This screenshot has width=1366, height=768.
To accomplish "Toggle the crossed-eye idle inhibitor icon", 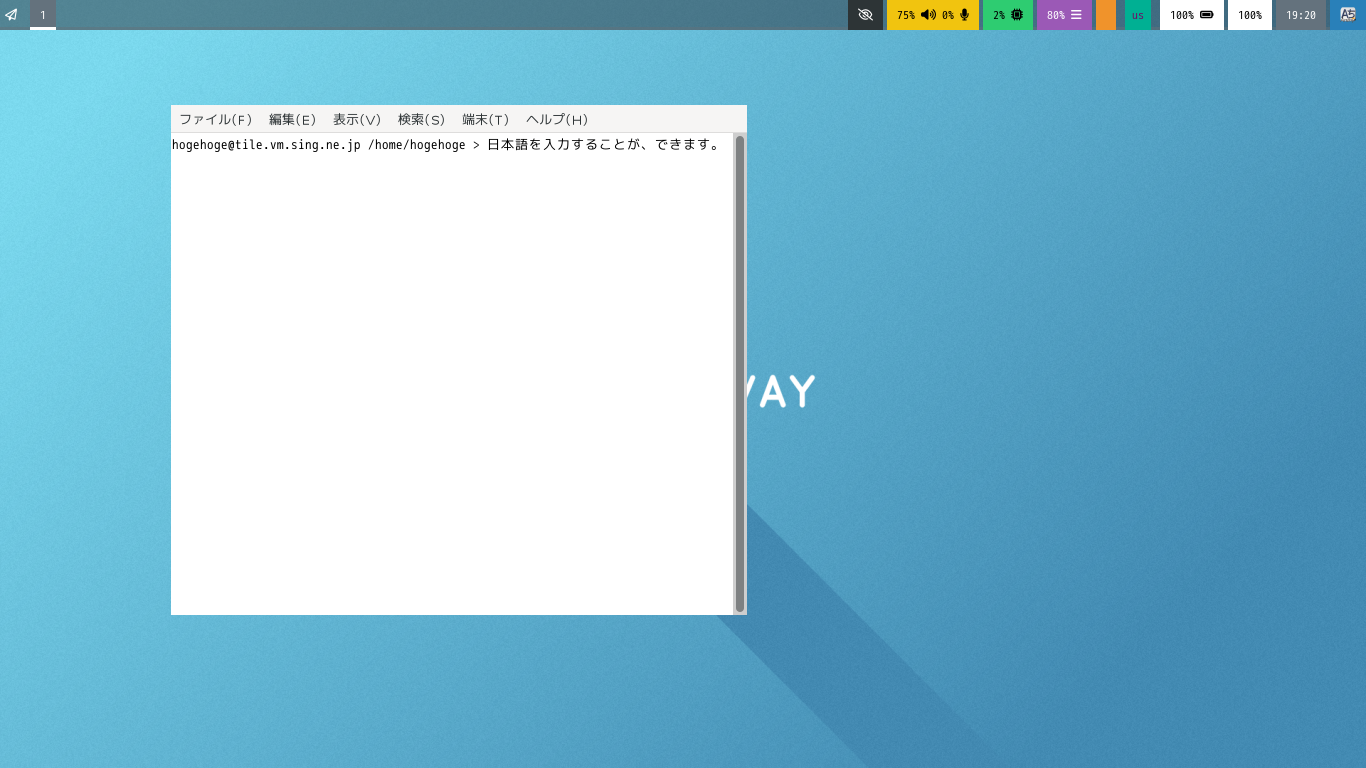I will [866, 15].
